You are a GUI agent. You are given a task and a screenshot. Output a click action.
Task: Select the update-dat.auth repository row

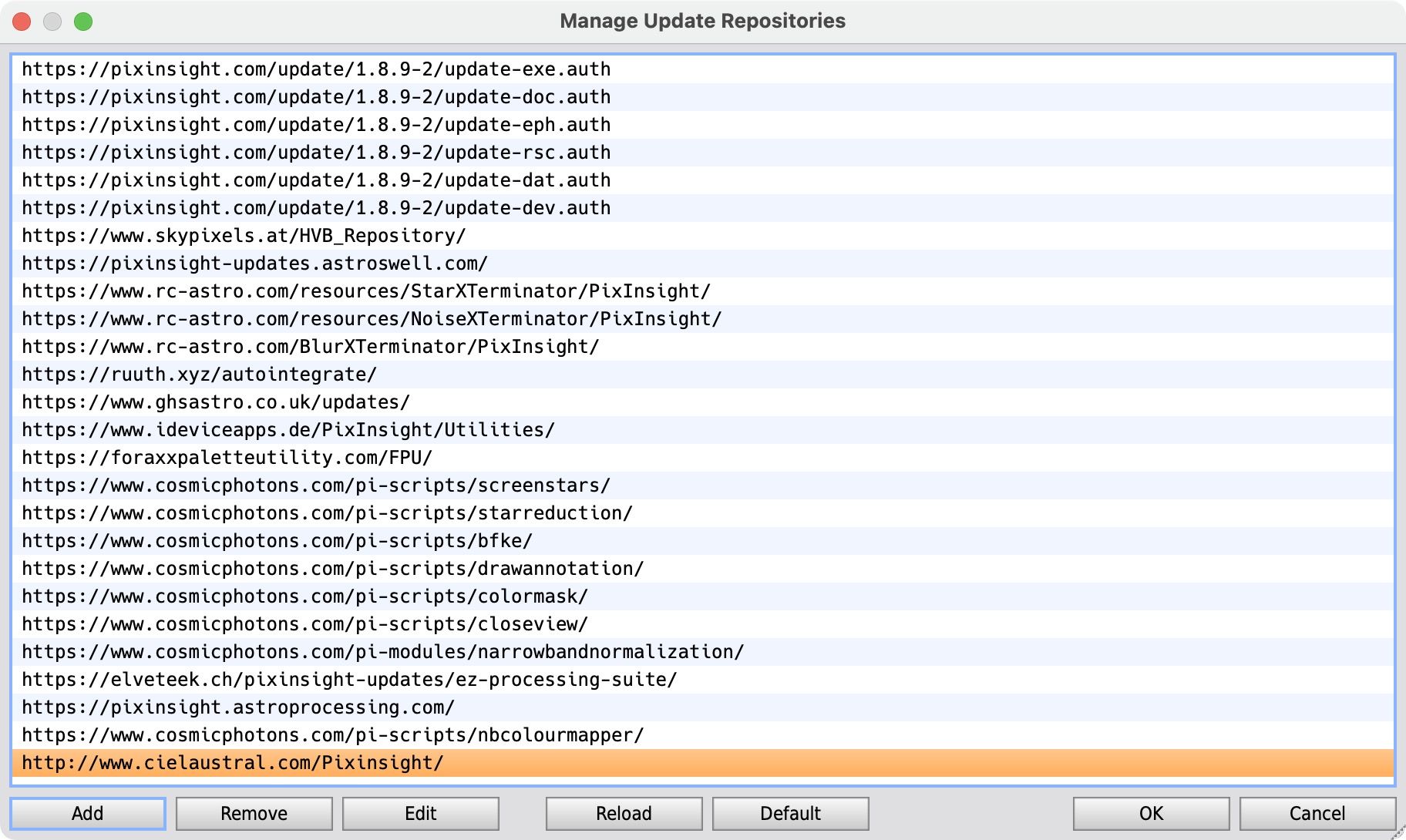click(x=703, y=180)
